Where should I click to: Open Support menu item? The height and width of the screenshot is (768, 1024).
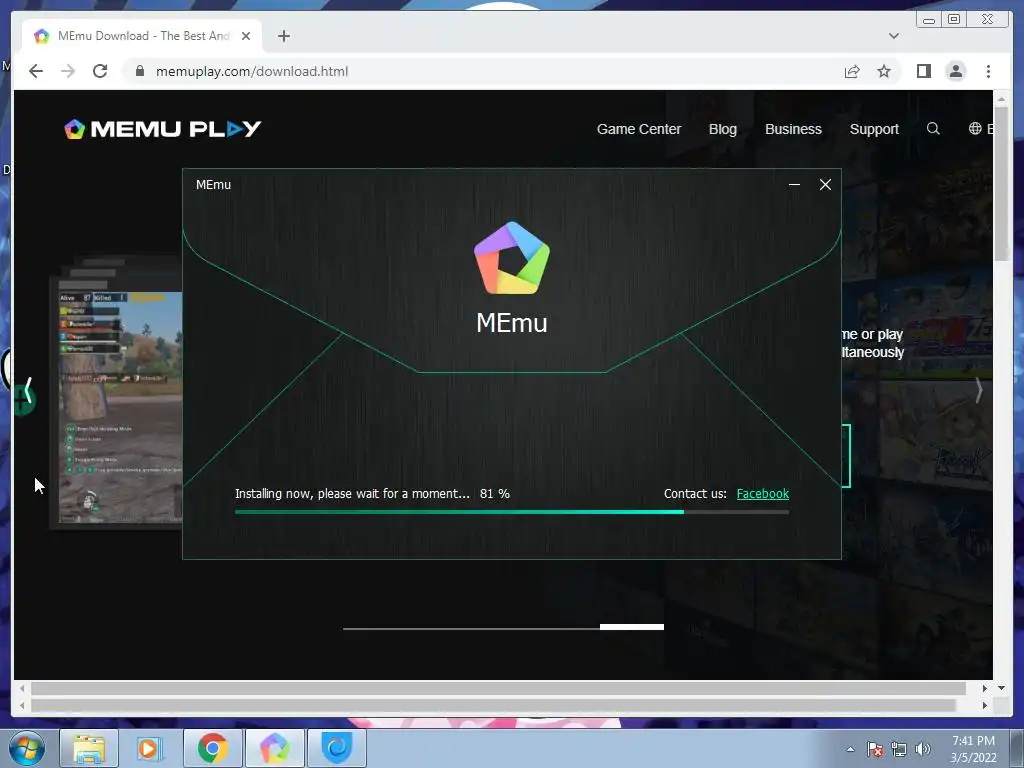coord(874,129)
